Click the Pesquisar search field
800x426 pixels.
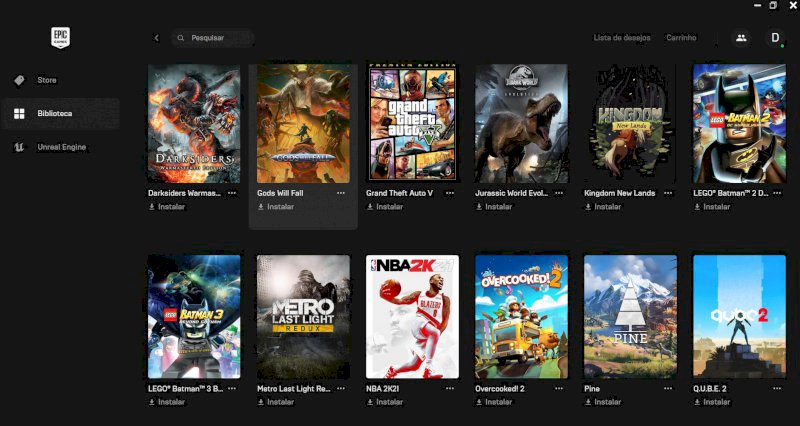pyautogui.click(x=213, y=38)
